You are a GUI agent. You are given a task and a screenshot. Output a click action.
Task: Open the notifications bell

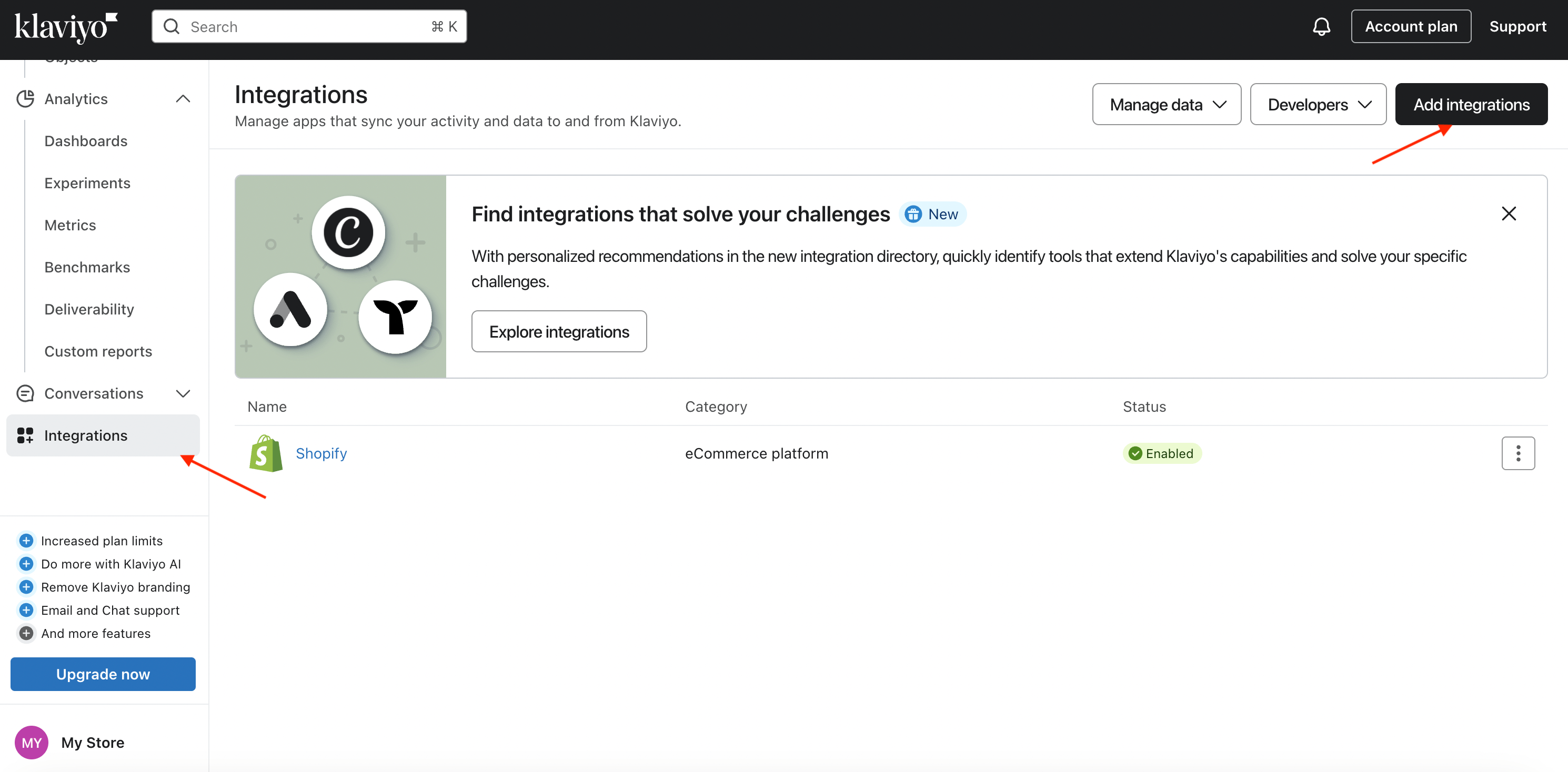[1321, 27]
